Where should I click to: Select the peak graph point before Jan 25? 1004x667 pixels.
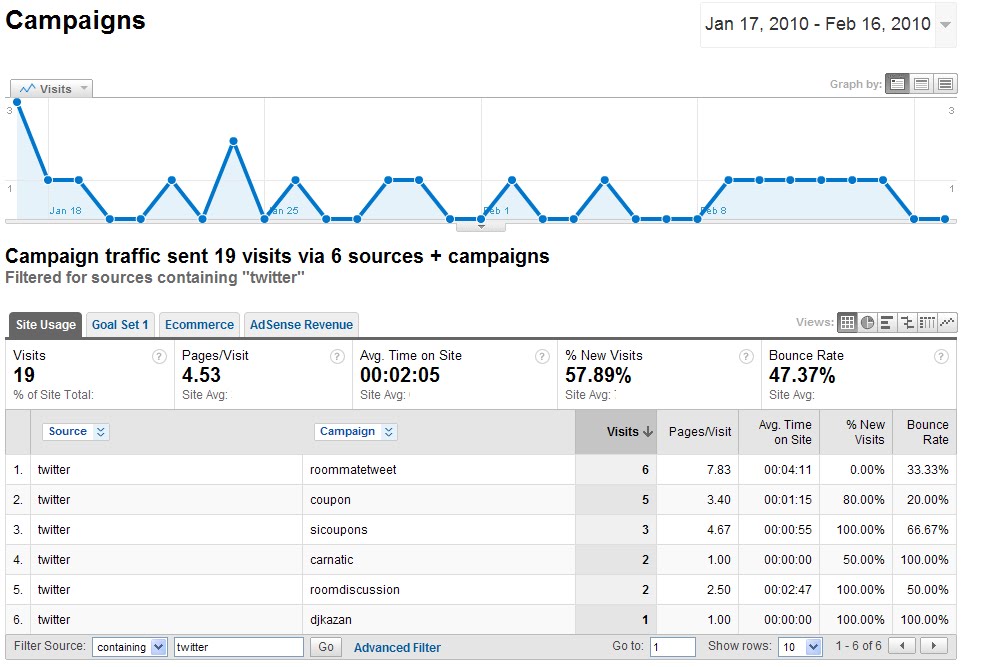[x=234, y=141]
